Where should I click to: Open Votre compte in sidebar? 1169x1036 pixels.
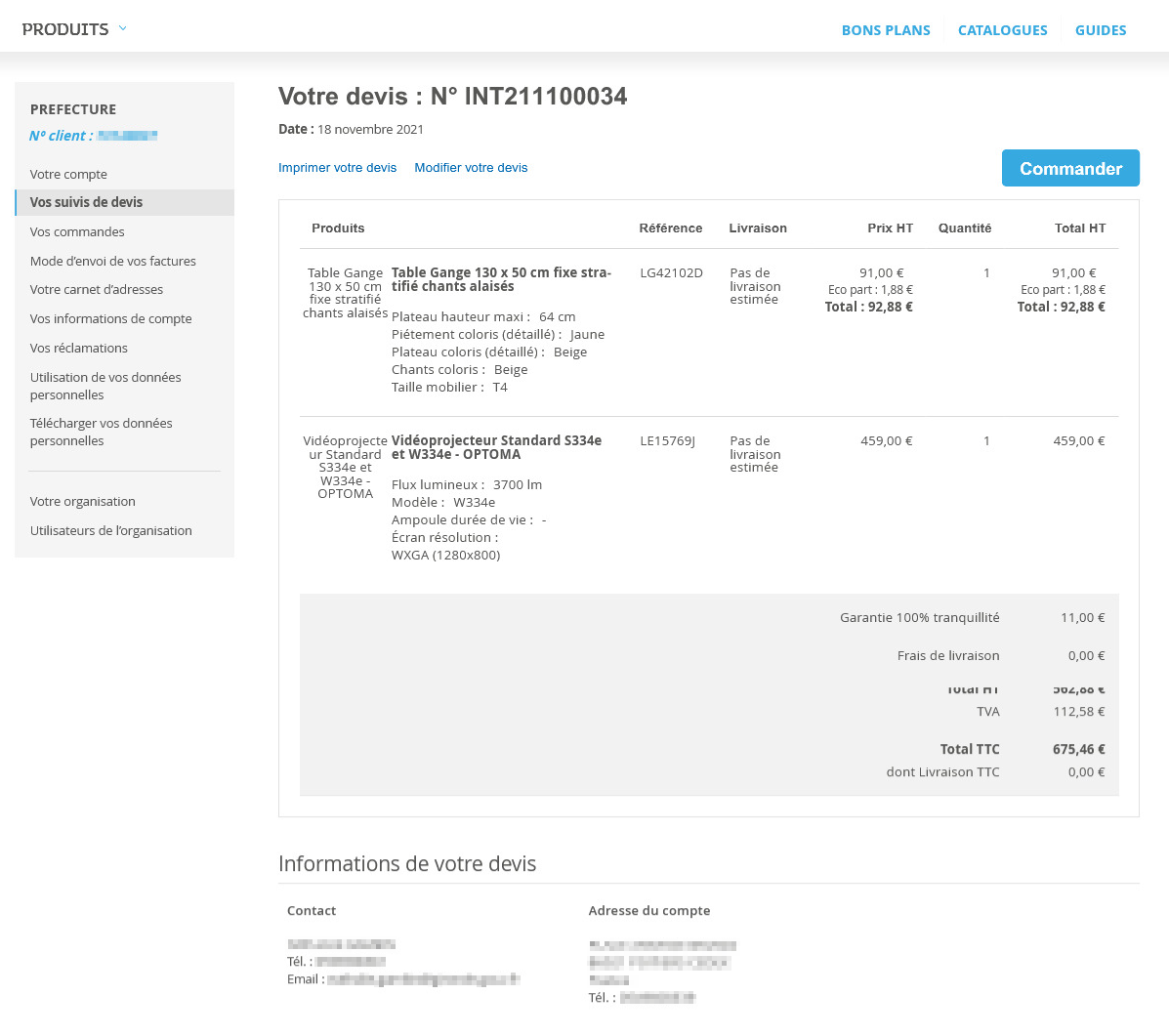coord(68,175)
